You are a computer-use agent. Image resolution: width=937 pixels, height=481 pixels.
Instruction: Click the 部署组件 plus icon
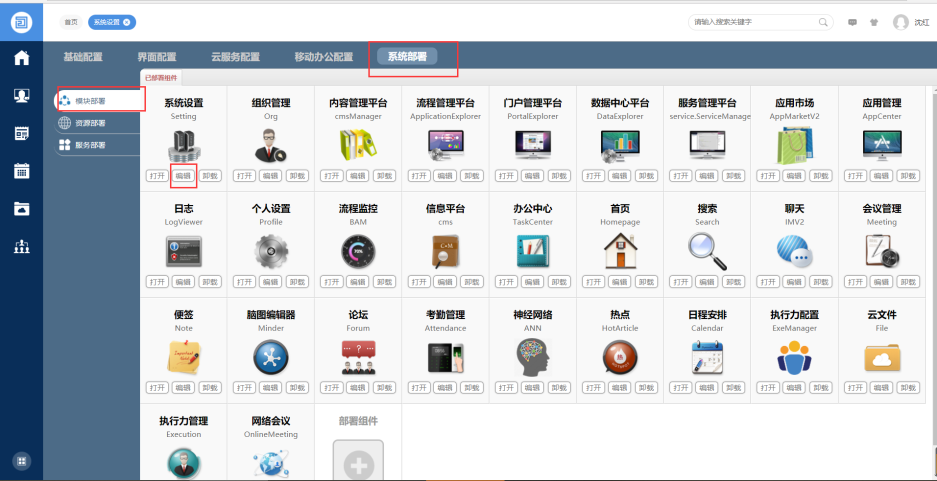click(358, 461)
